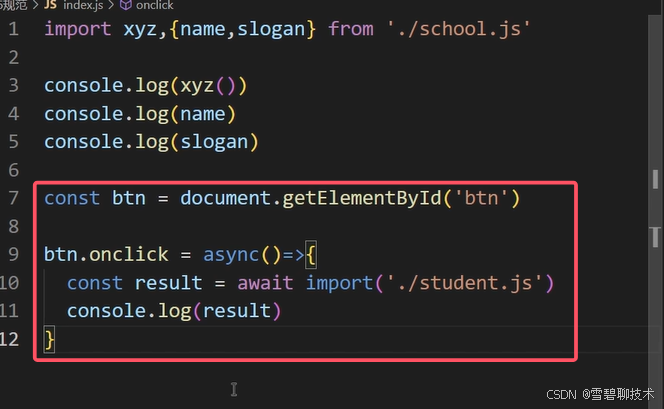Screen dimensions: 664x409
Task: Click 'getElementById' on line 7
Action: (x=362, y=198)
